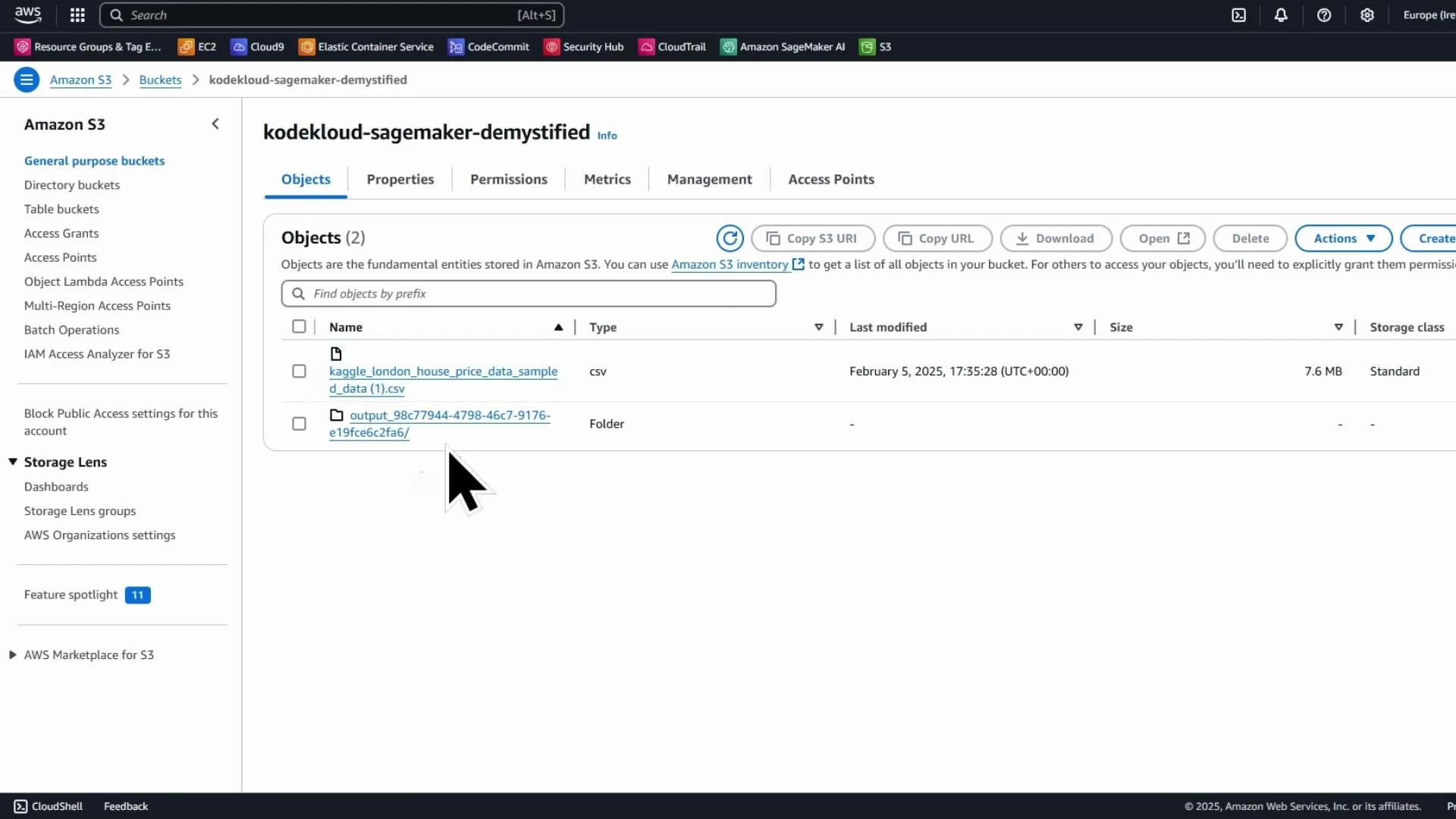Open Amazon SageMaker AI shortcut
Viewport: 1456px width, 819px height.
[783, 47]
